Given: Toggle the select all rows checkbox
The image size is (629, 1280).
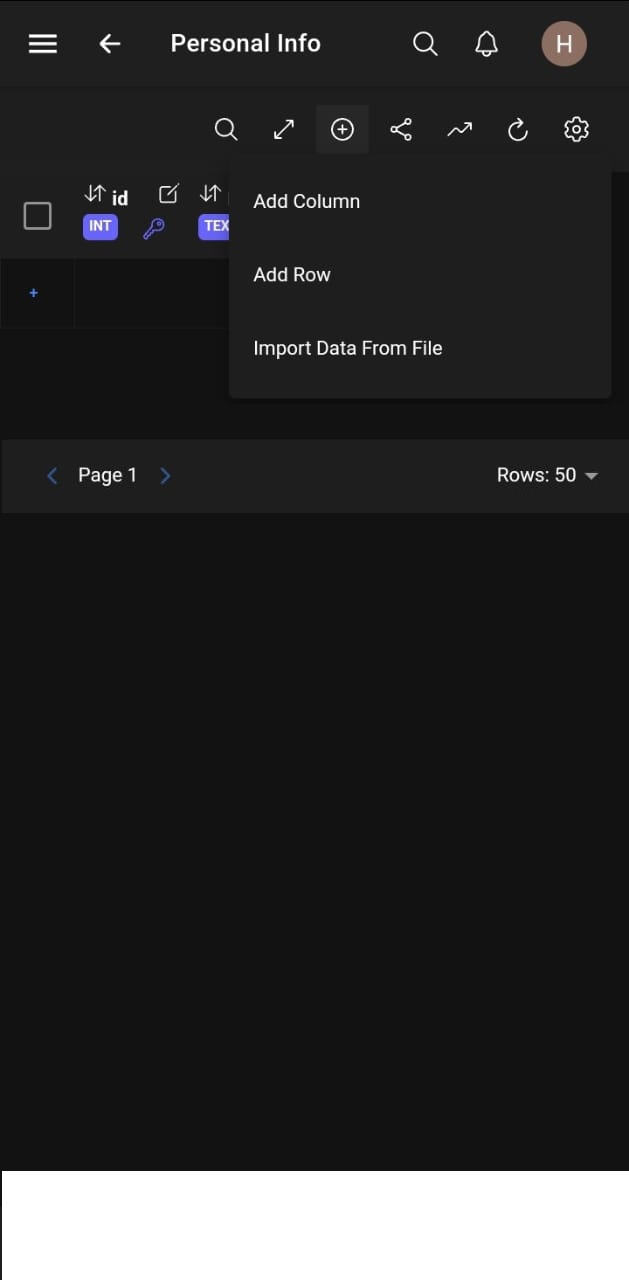Looking at the screenshot, I should (x=37, y=215).
